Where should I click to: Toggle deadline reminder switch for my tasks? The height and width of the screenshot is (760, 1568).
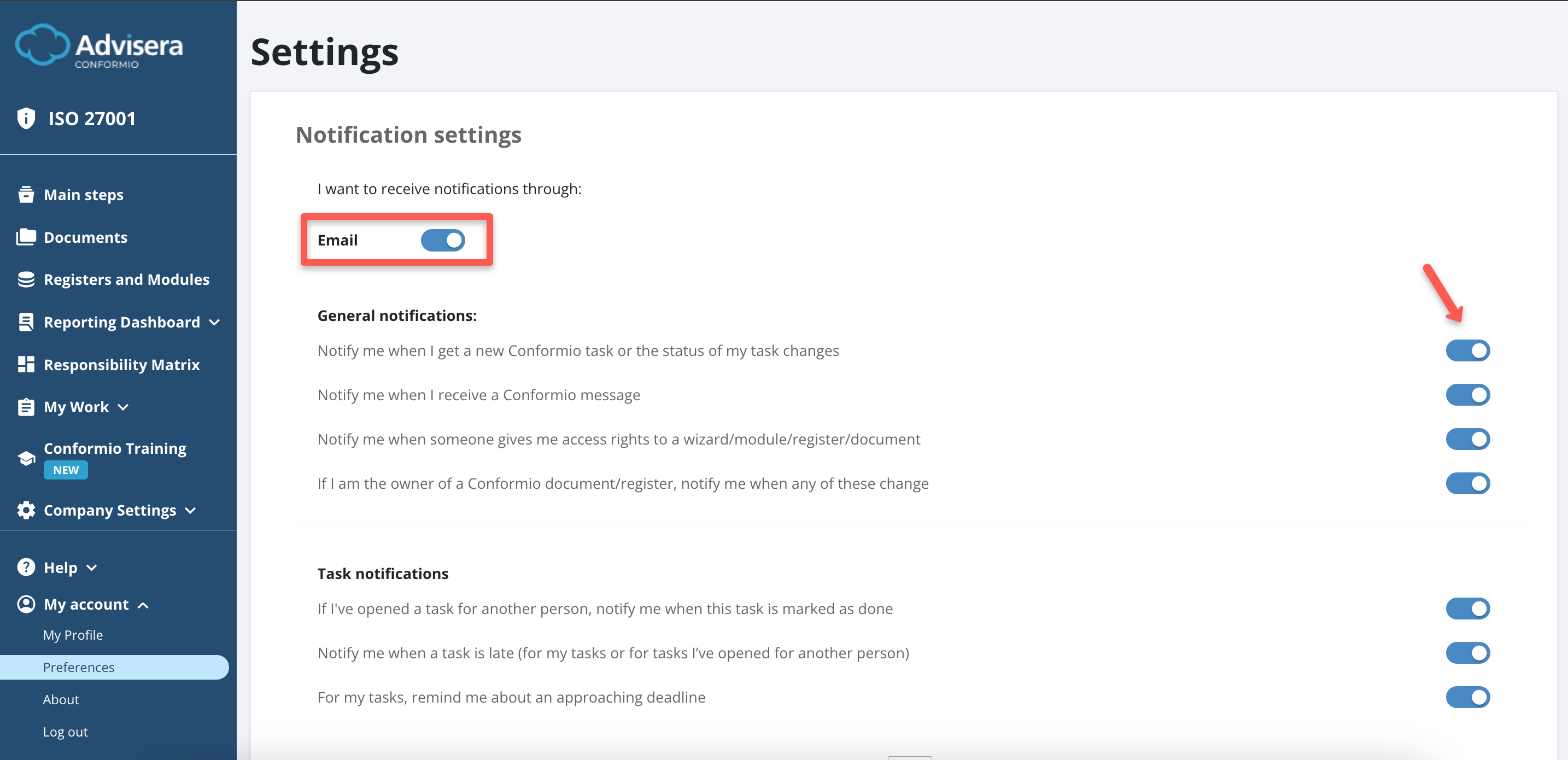point(1467,697)
